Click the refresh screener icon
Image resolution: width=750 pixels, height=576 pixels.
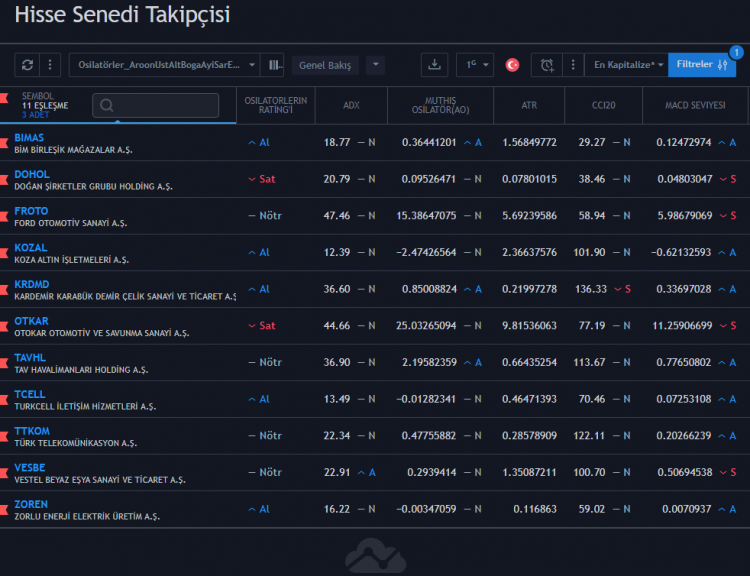tap(27, 65)
